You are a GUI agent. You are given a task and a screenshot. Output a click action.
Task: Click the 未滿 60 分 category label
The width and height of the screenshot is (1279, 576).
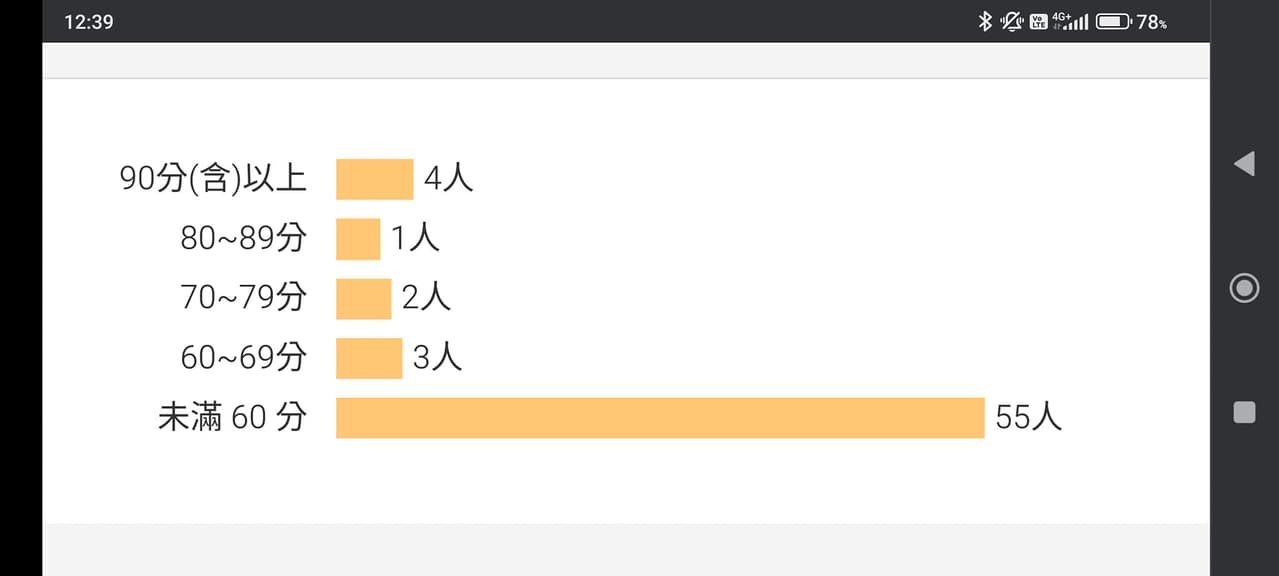[232, 417]
